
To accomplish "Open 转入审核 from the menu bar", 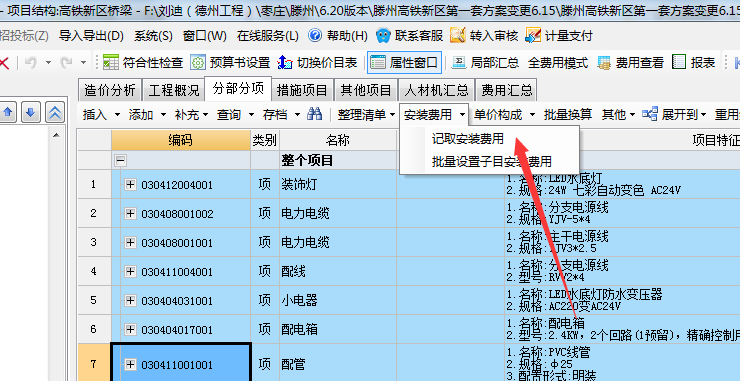I will pyautogui.click(x=484, y=35).
